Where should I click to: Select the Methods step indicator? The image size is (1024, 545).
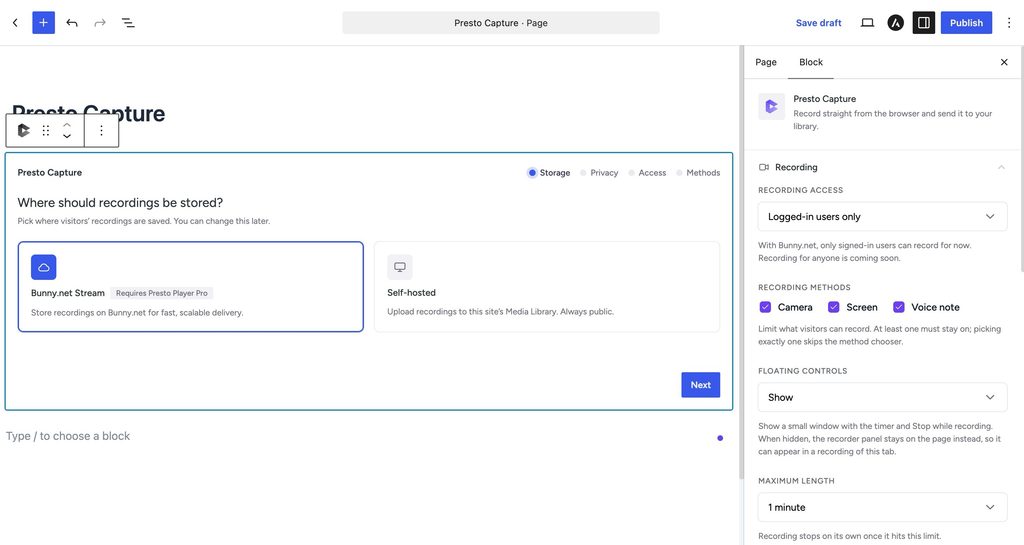pos(698,173)
